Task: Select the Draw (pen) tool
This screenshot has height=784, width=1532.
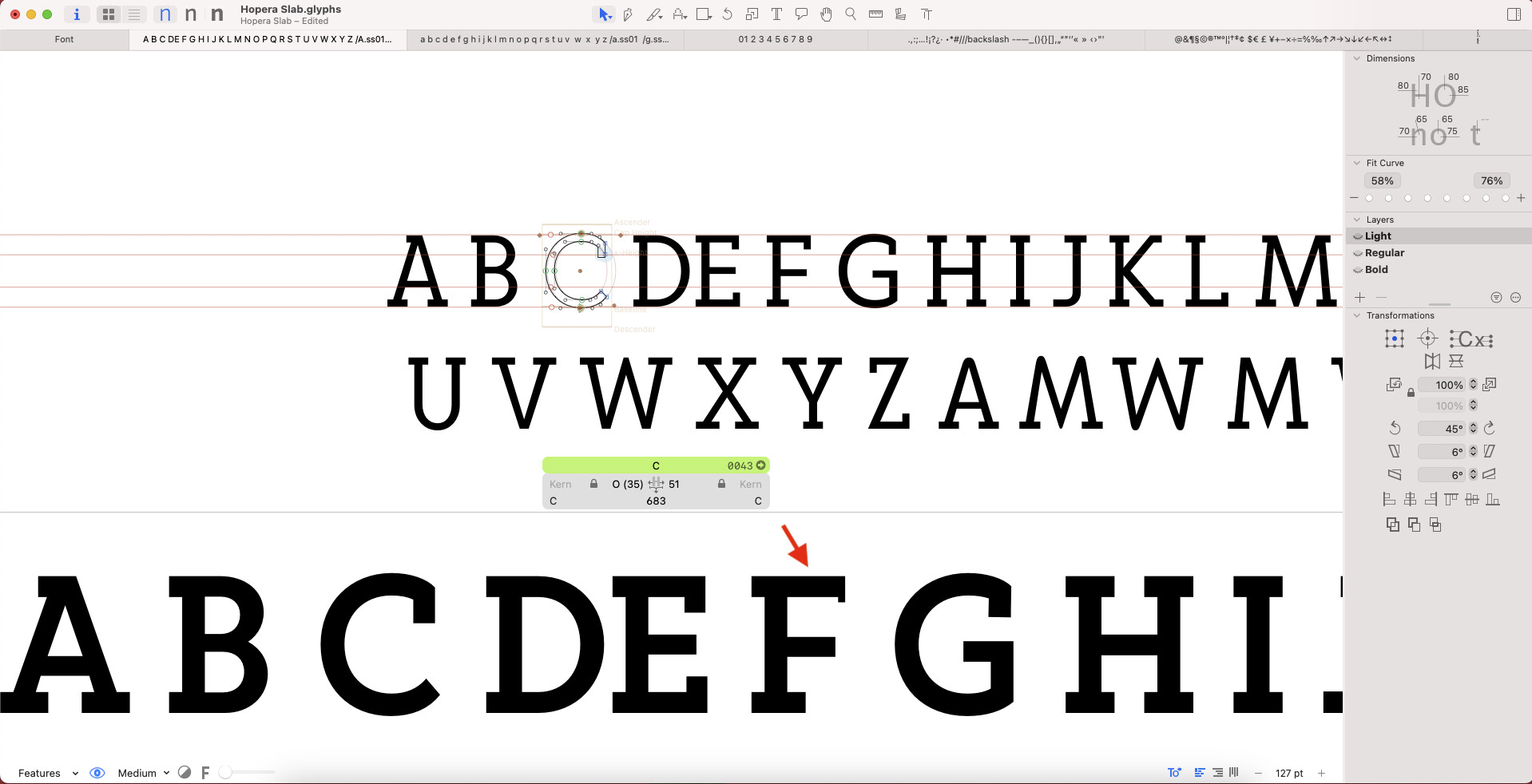Action: [629, 14]
